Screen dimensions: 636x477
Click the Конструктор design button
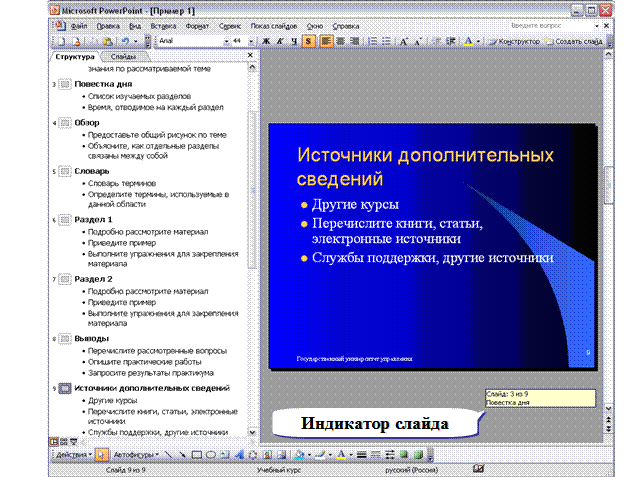tap(515, 41)
